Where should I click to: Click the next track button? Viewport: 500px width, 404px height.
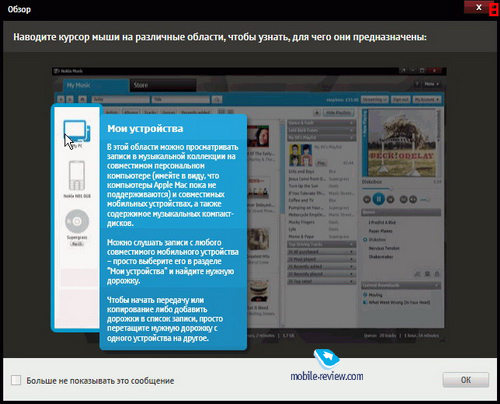(390, 199)
